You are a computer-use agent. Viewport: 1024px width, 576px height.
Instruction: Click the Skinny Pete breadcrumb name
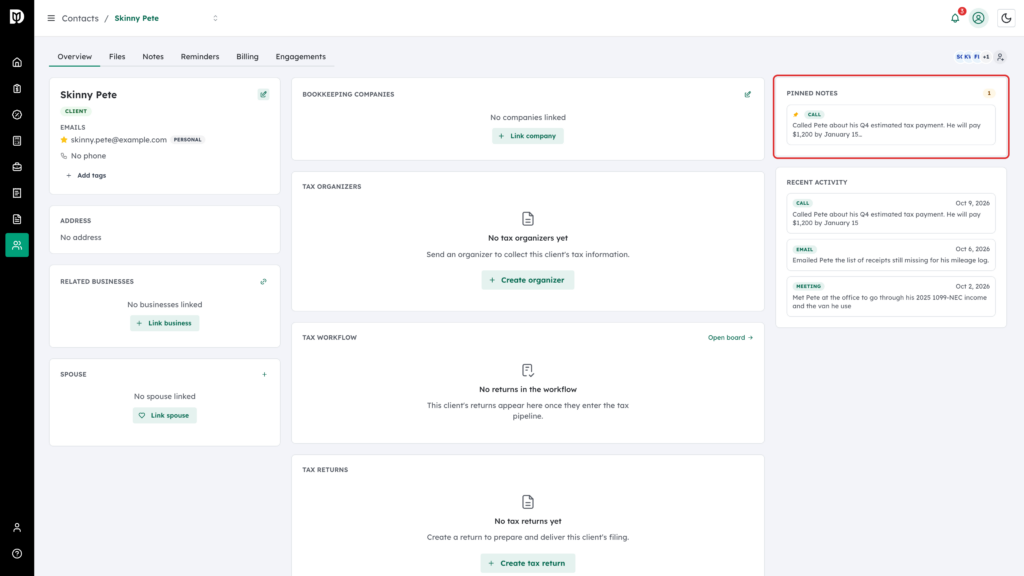tap(136, 18)
